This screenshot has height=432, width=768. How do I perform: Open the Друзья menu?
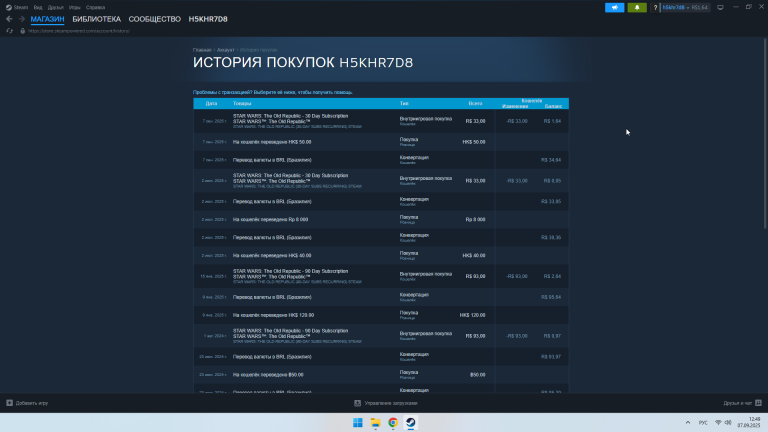click(x=55, y=7)
